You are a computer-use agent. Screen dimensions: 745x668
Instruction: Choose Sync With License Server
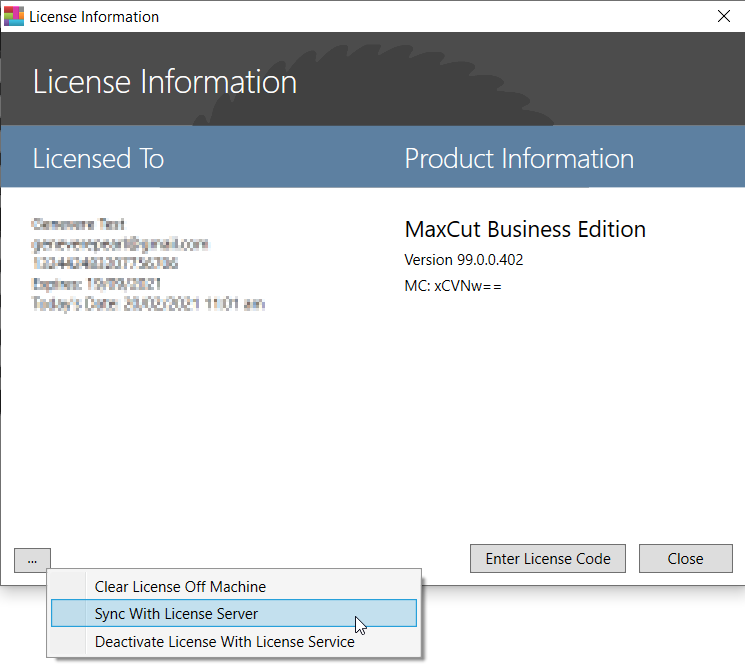tap(176, 614)
